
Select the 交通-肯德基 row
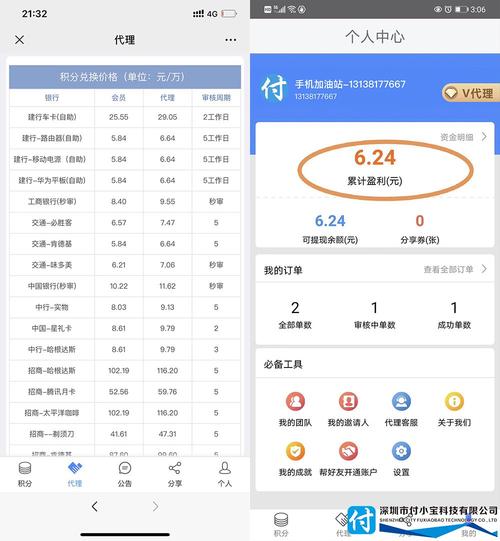tap(125, 244)
